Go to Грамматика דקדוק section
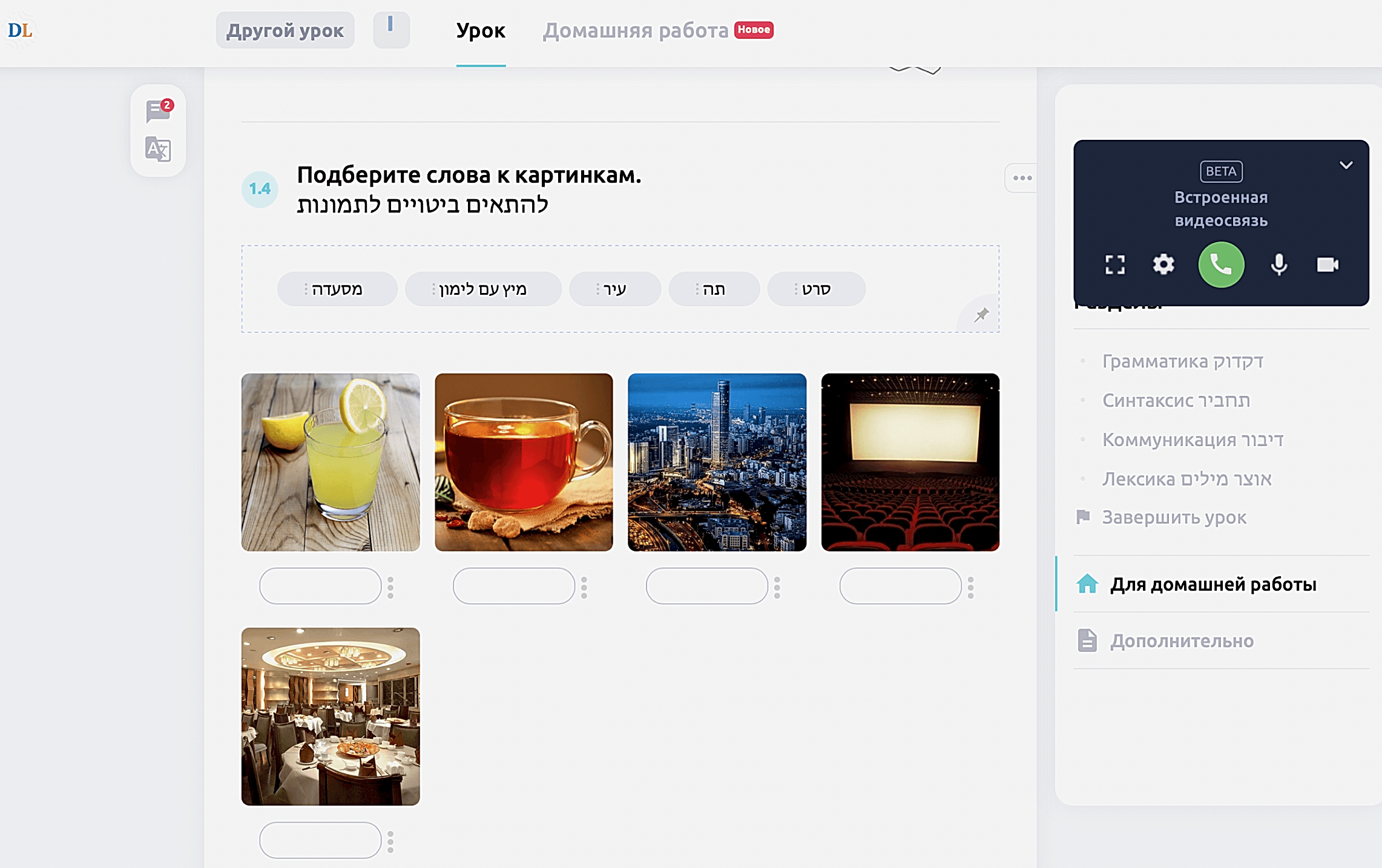1382x868 pixels. pyautogui.click(x=1182, y=361)
